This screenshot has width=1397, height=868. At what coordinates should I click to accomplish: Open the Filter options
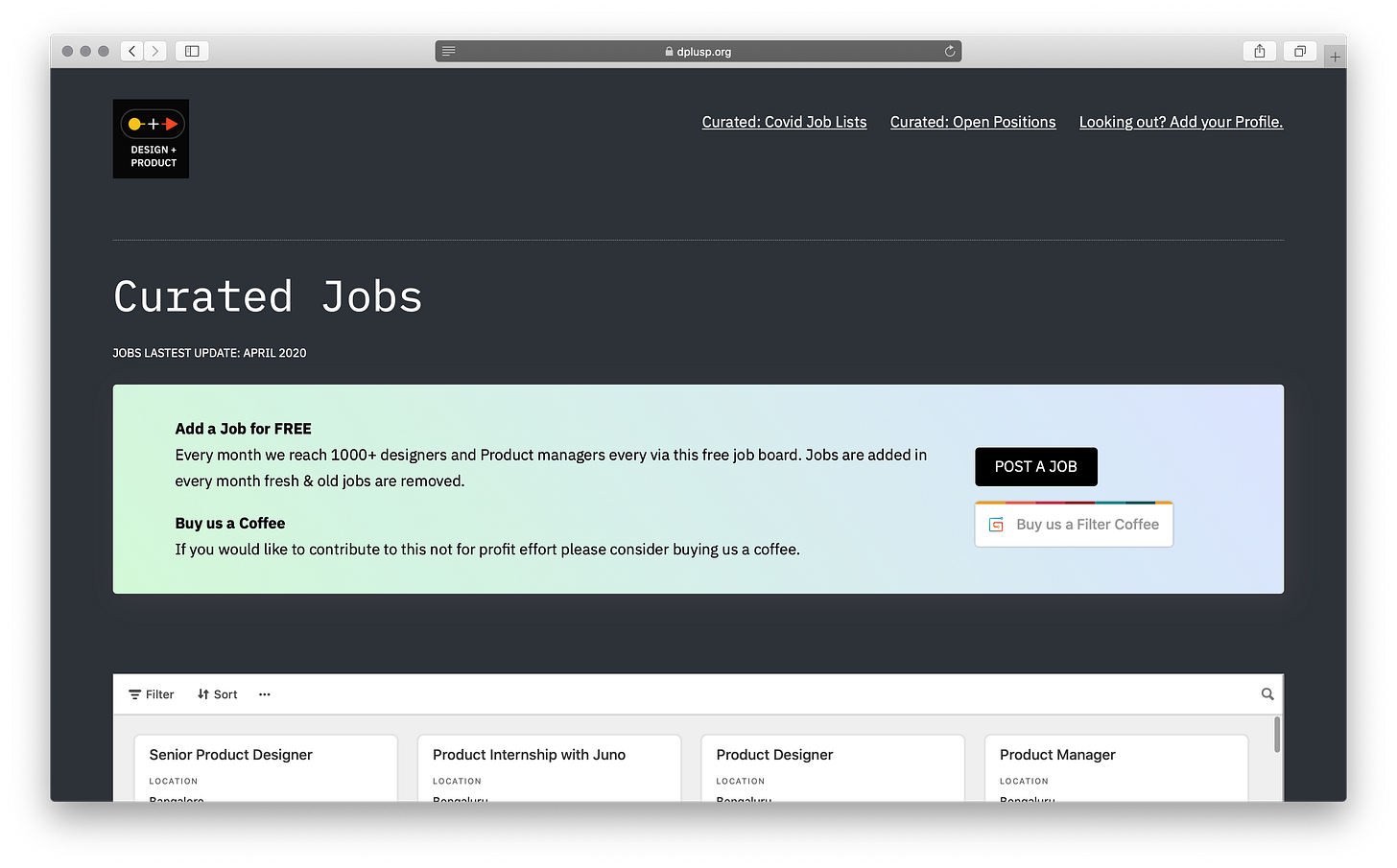(152, 694)
